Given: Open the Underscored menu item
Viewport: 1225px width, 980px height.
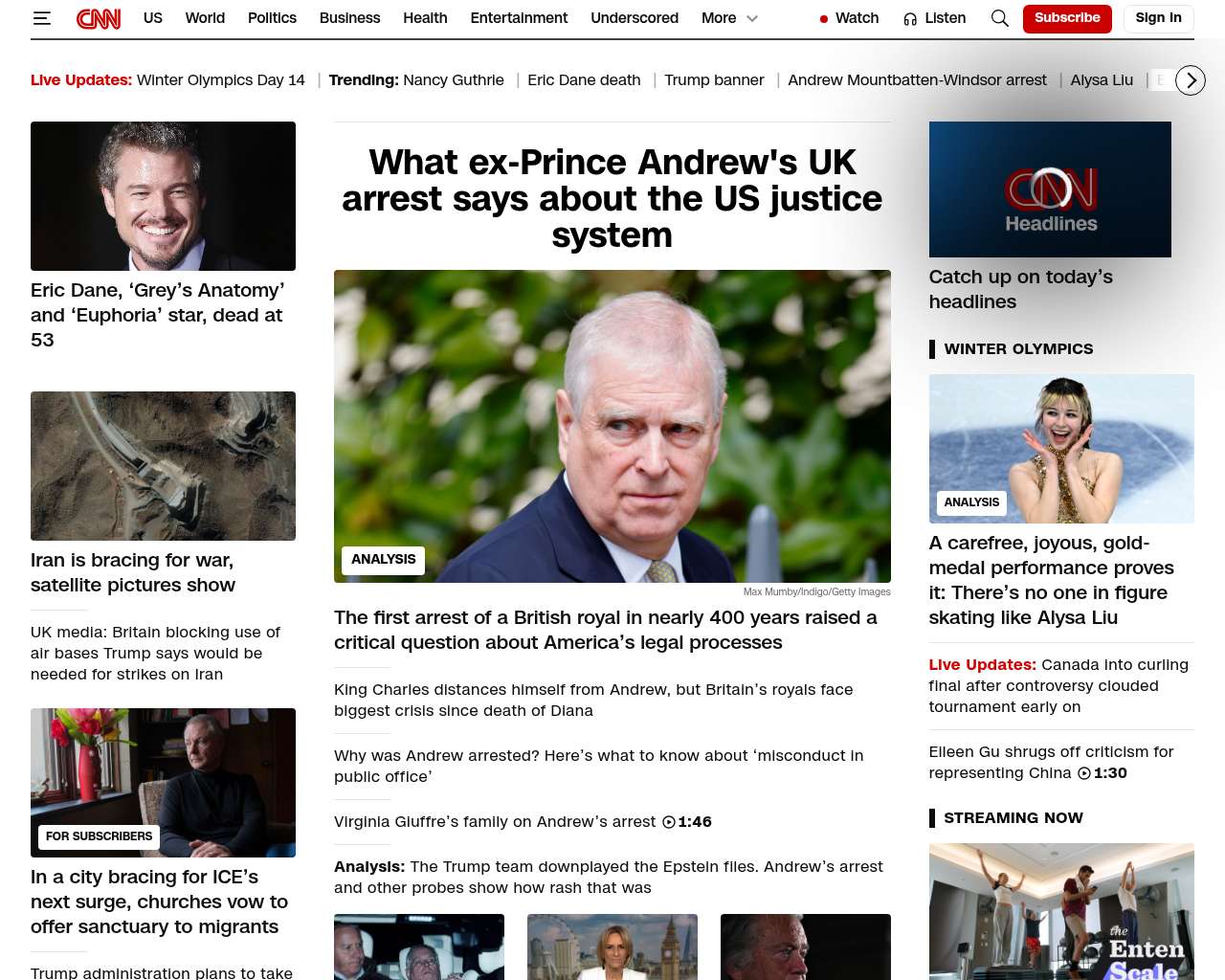Looking at the screenshot, I should (635, 18).
